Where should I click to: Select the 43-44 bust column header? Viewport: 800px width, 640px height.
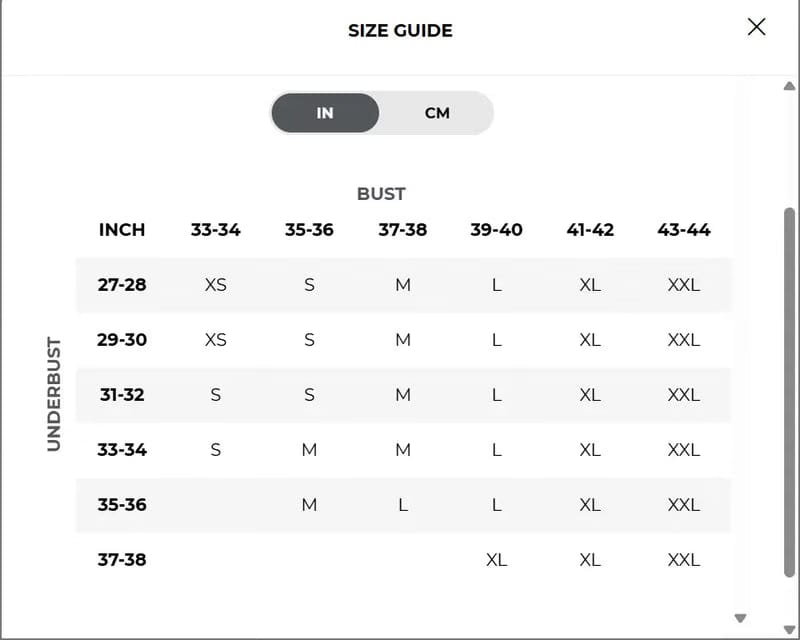(x=684, y=230)
